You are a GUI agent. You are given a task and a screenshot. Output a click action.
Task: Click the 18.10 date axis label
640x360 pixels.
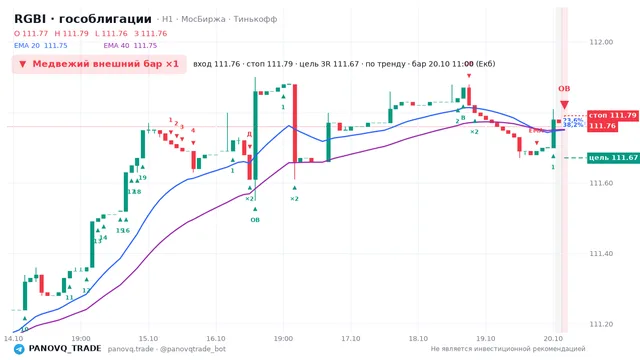click(418, 339)
